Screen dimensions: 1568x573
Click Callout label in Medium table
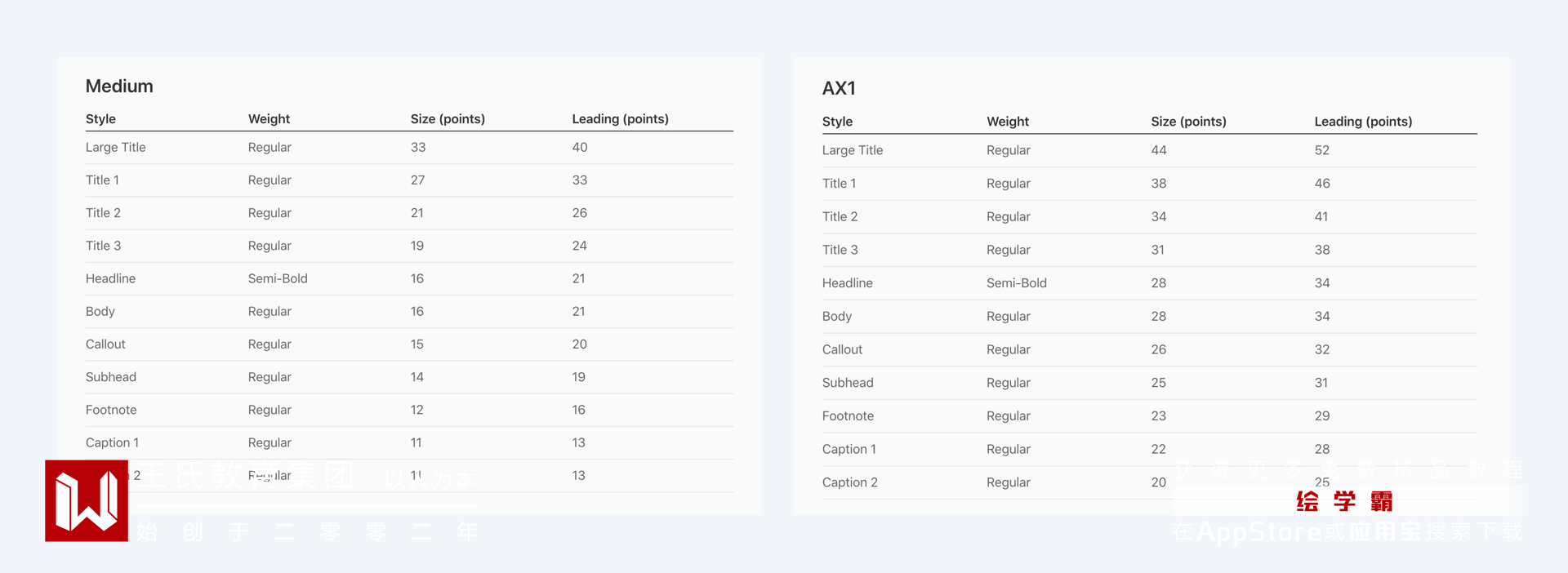(105, 344)
